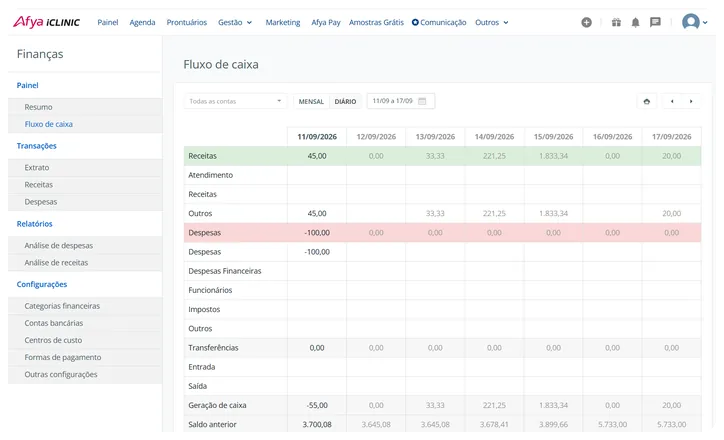Open the Amostras Grátis menu item

[x=376, y=22]
